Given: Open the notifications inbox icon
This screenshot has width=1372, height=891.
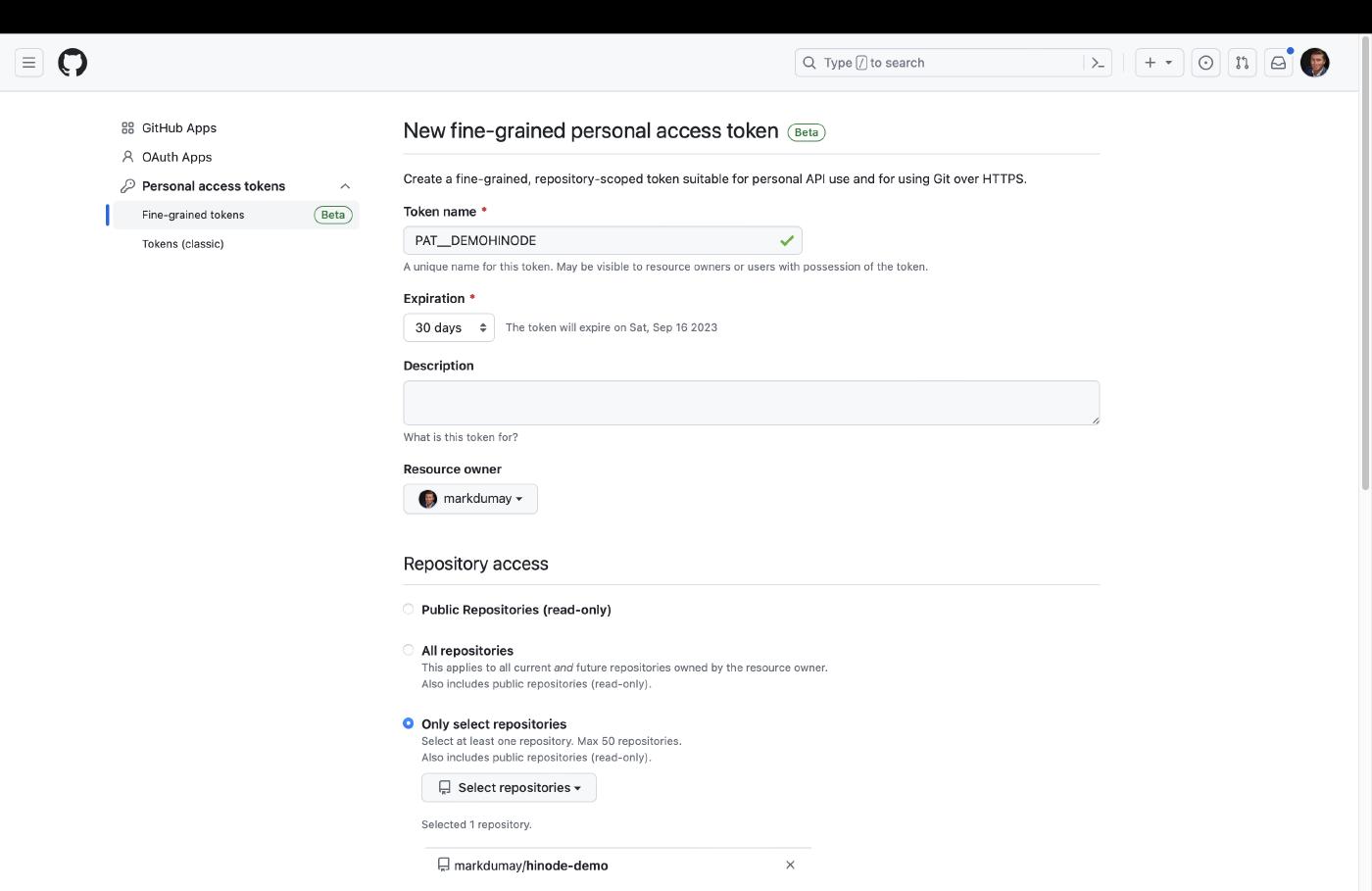Looking at the screenshot, I should pyautogui.click(x=1278, y=63).
